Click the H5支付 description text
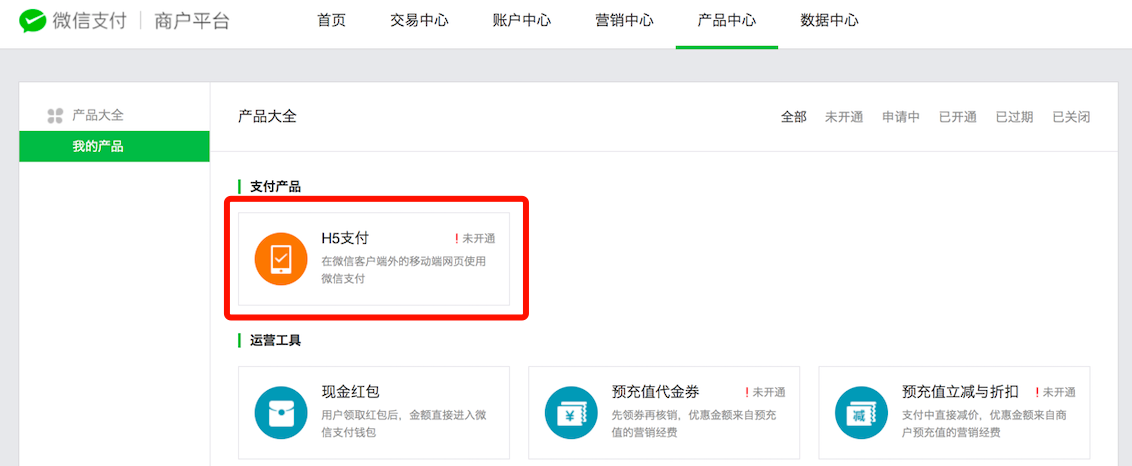The image size is (1132, 466). pos(404,270)
